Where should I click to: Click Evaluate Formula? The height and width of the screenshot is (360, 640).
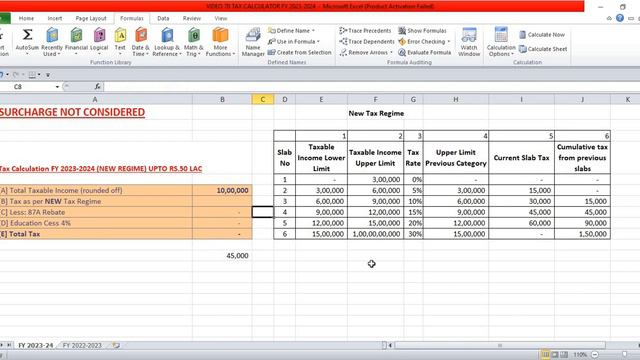[424, 53]
